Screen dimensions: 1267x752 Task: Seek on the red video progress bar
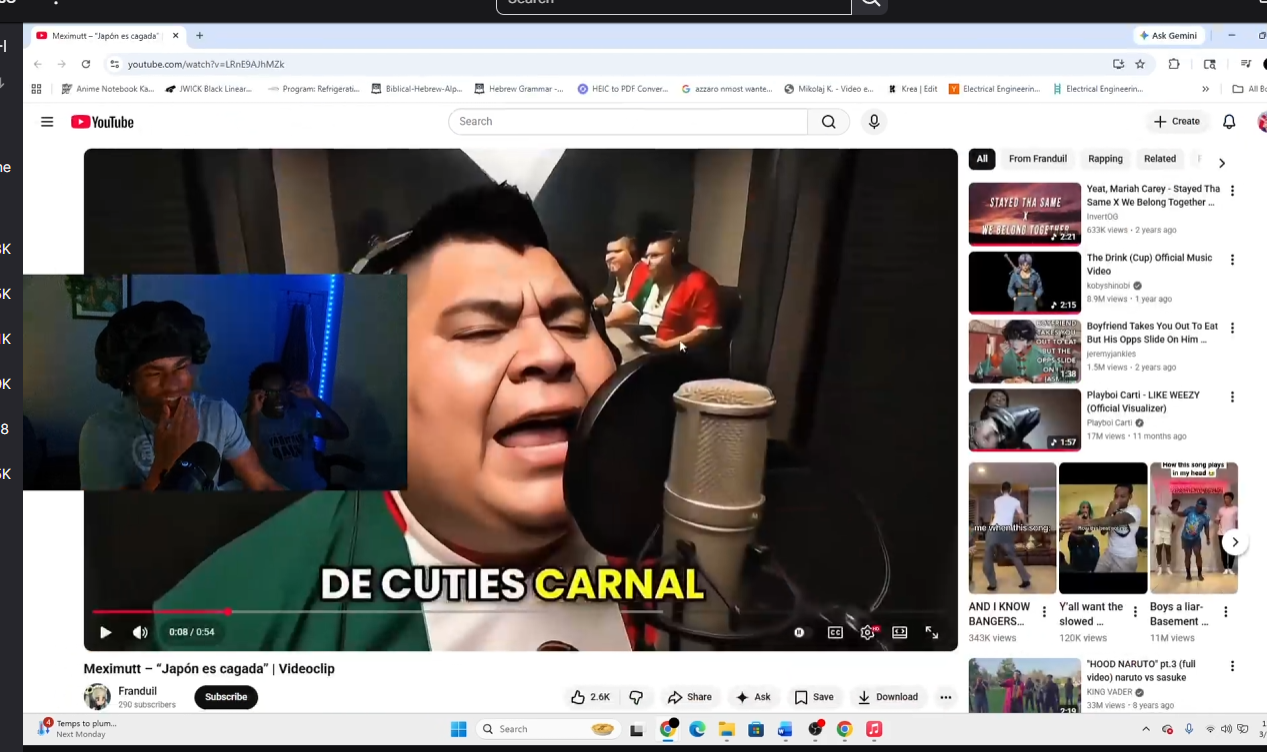[400, 611]
